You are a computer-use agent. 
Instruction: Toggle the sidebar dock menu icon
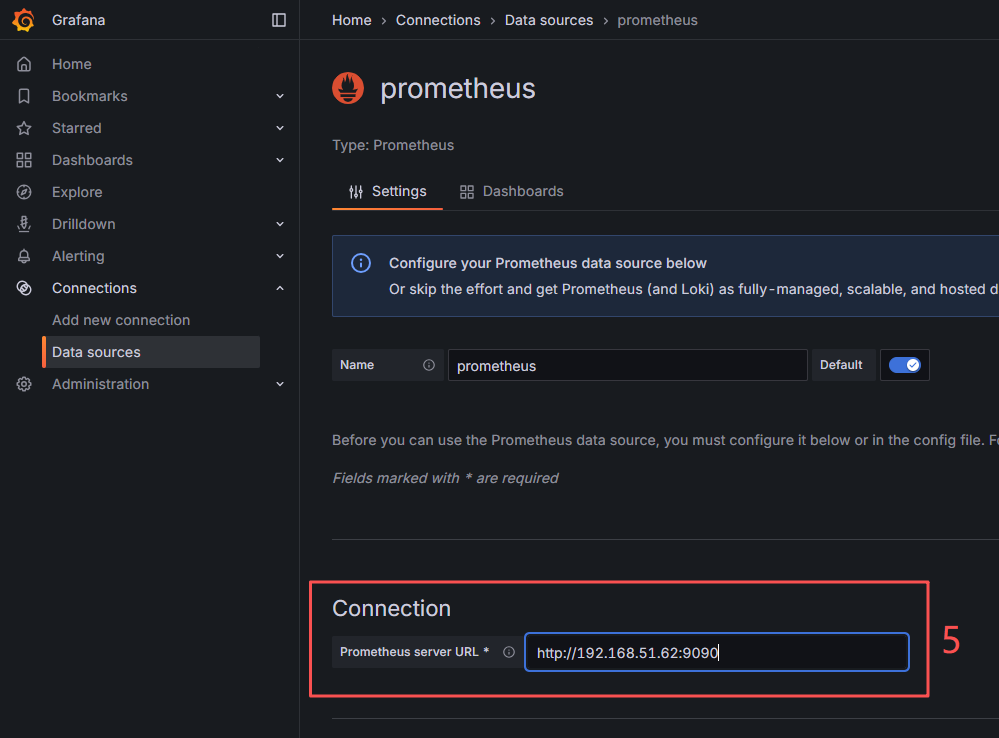[278, 20]
